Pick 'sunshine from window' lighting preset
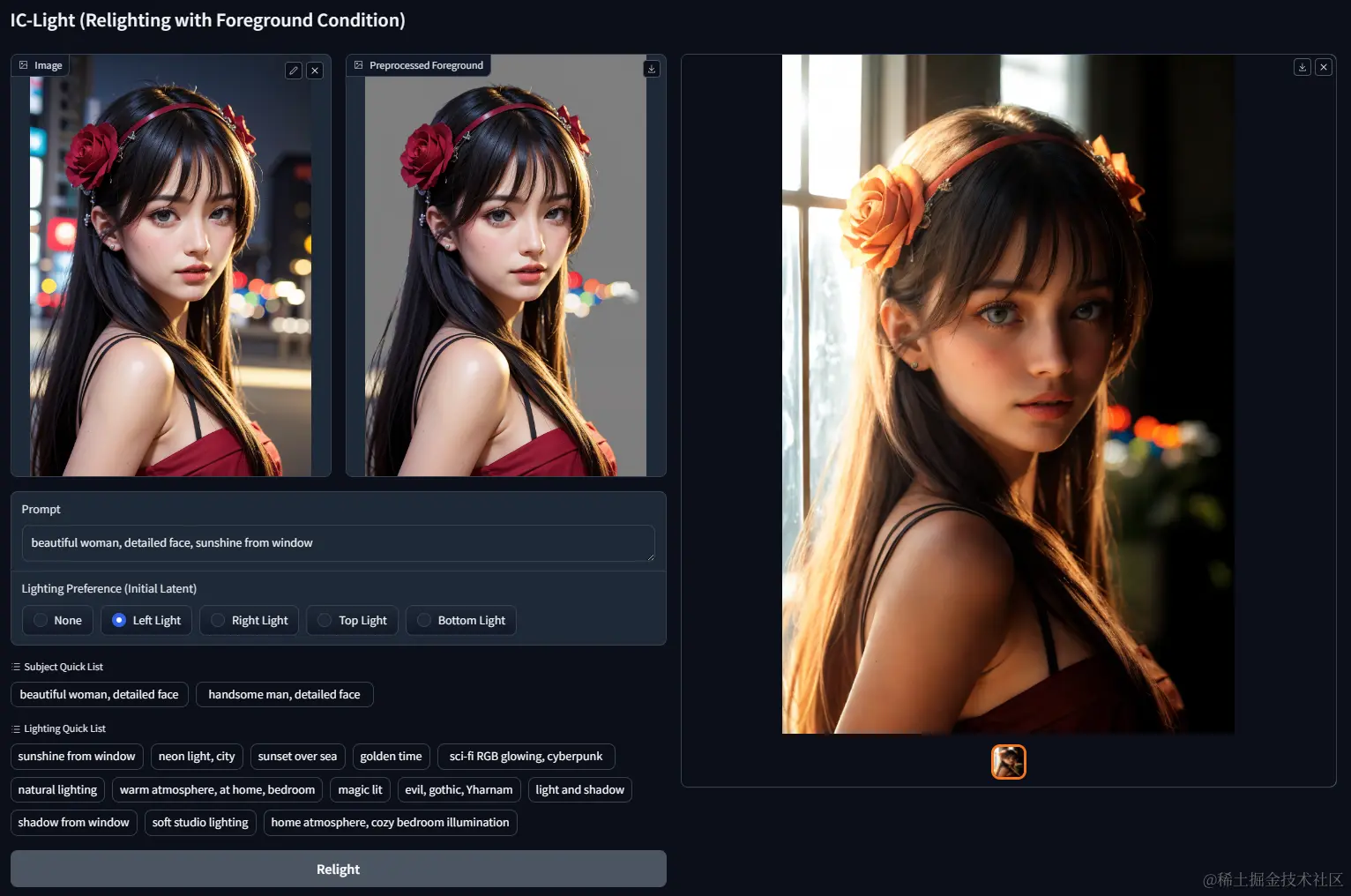The width and height of the screenshot is (1351, 896). click(77, 757)
